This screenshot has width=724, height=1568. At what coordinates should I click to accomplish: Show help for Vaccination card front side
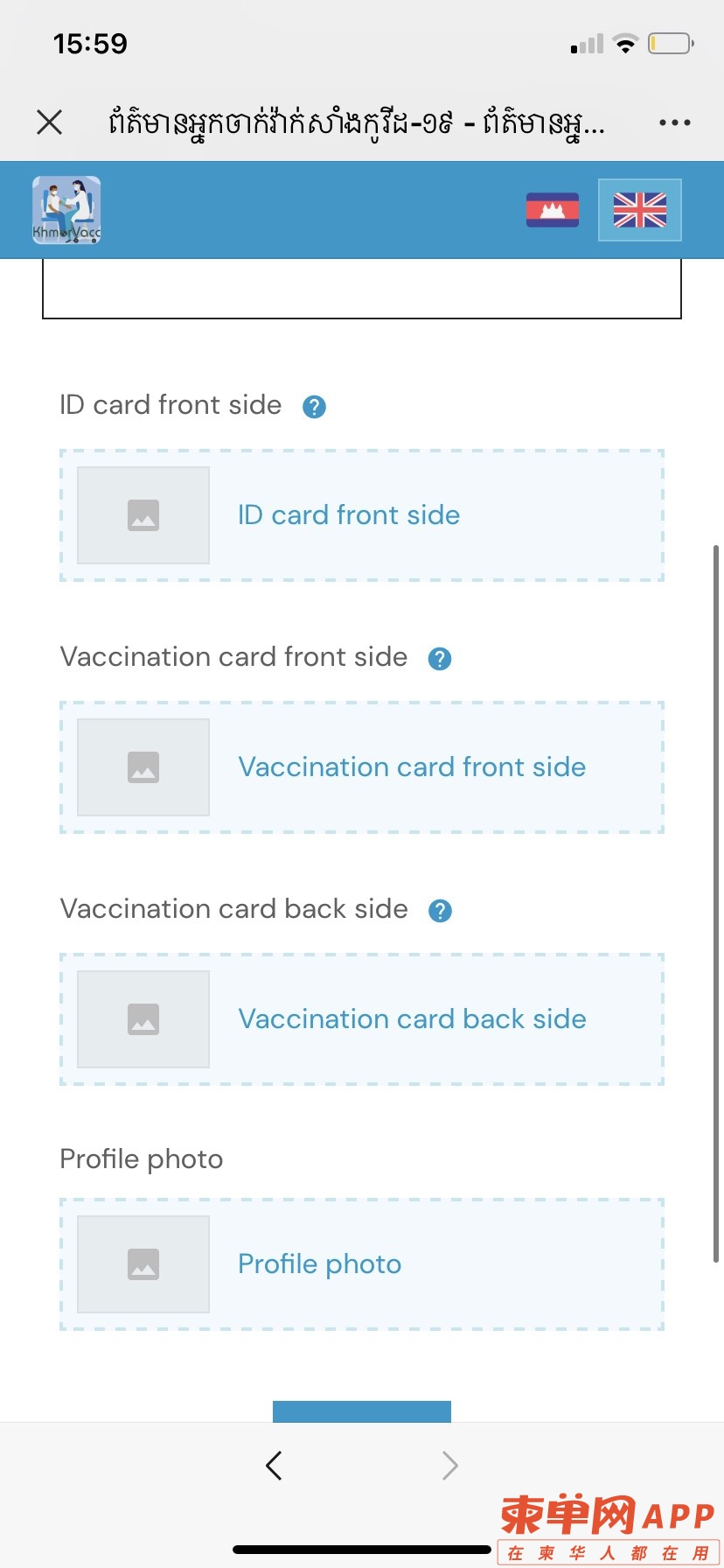click(440, 659)
